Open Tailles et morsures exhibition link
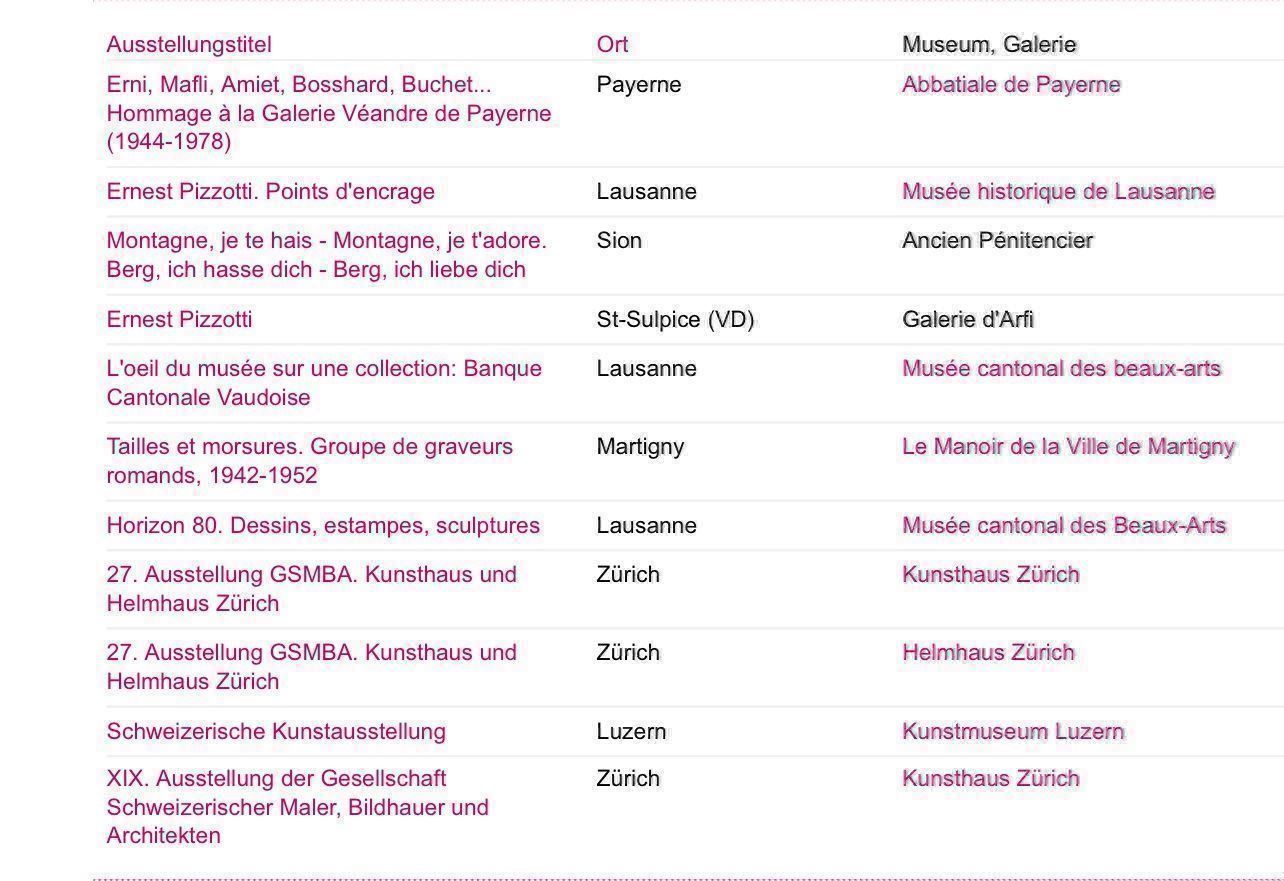This screenshot has width=1284, height=881. 310,461
